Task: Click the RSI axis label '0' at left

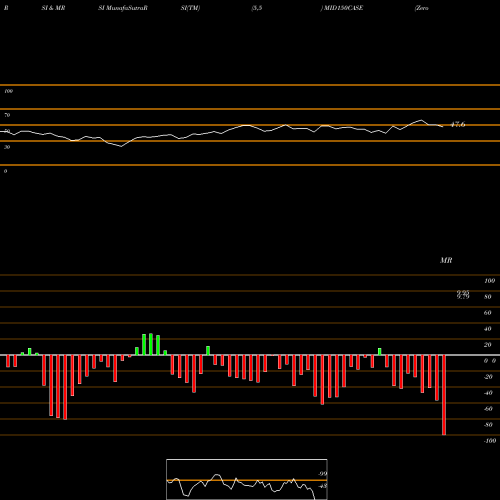Action: pos(5,171)
